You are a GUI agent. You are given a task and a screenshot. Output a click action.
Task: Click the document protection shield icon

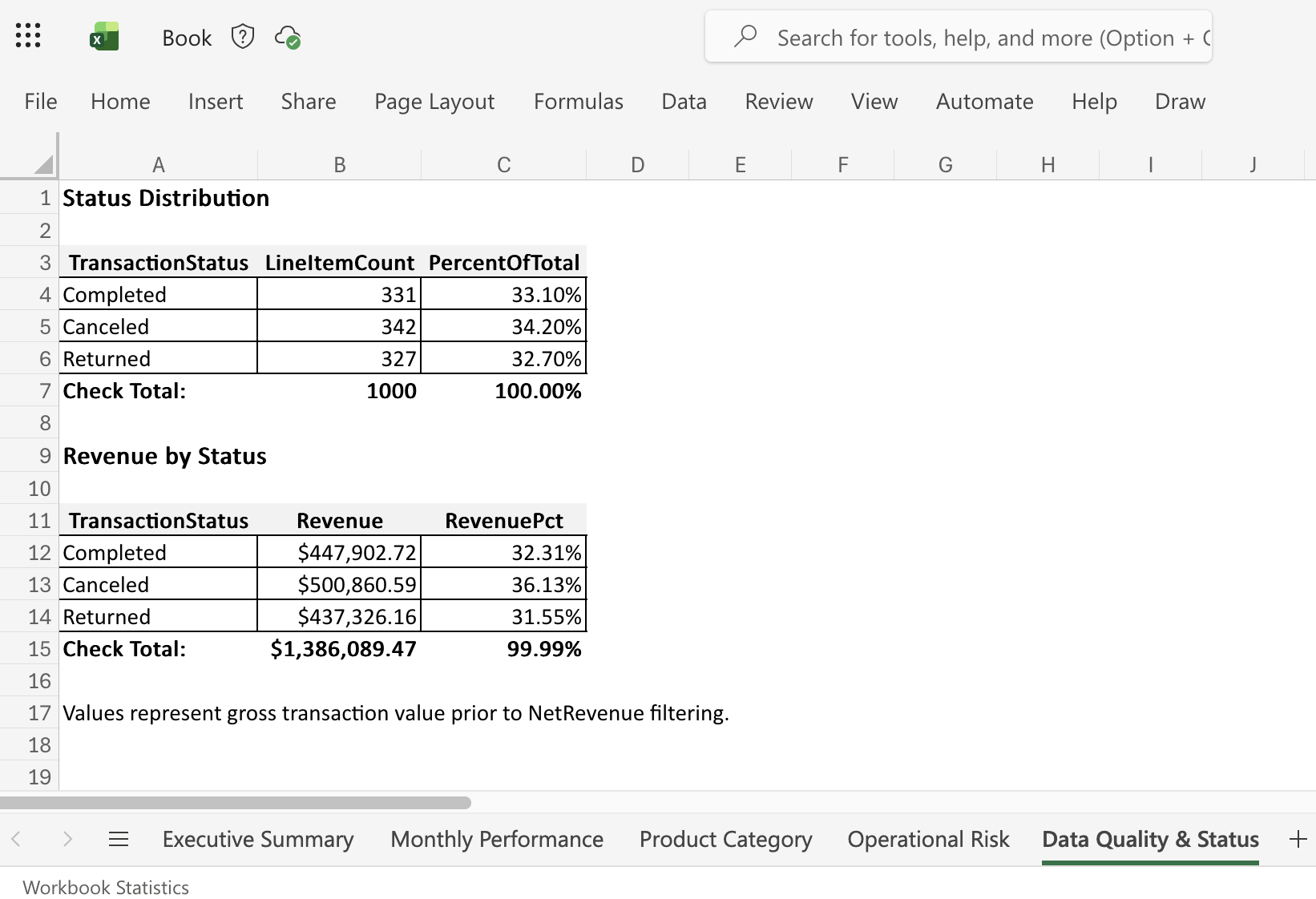[242, 35]
